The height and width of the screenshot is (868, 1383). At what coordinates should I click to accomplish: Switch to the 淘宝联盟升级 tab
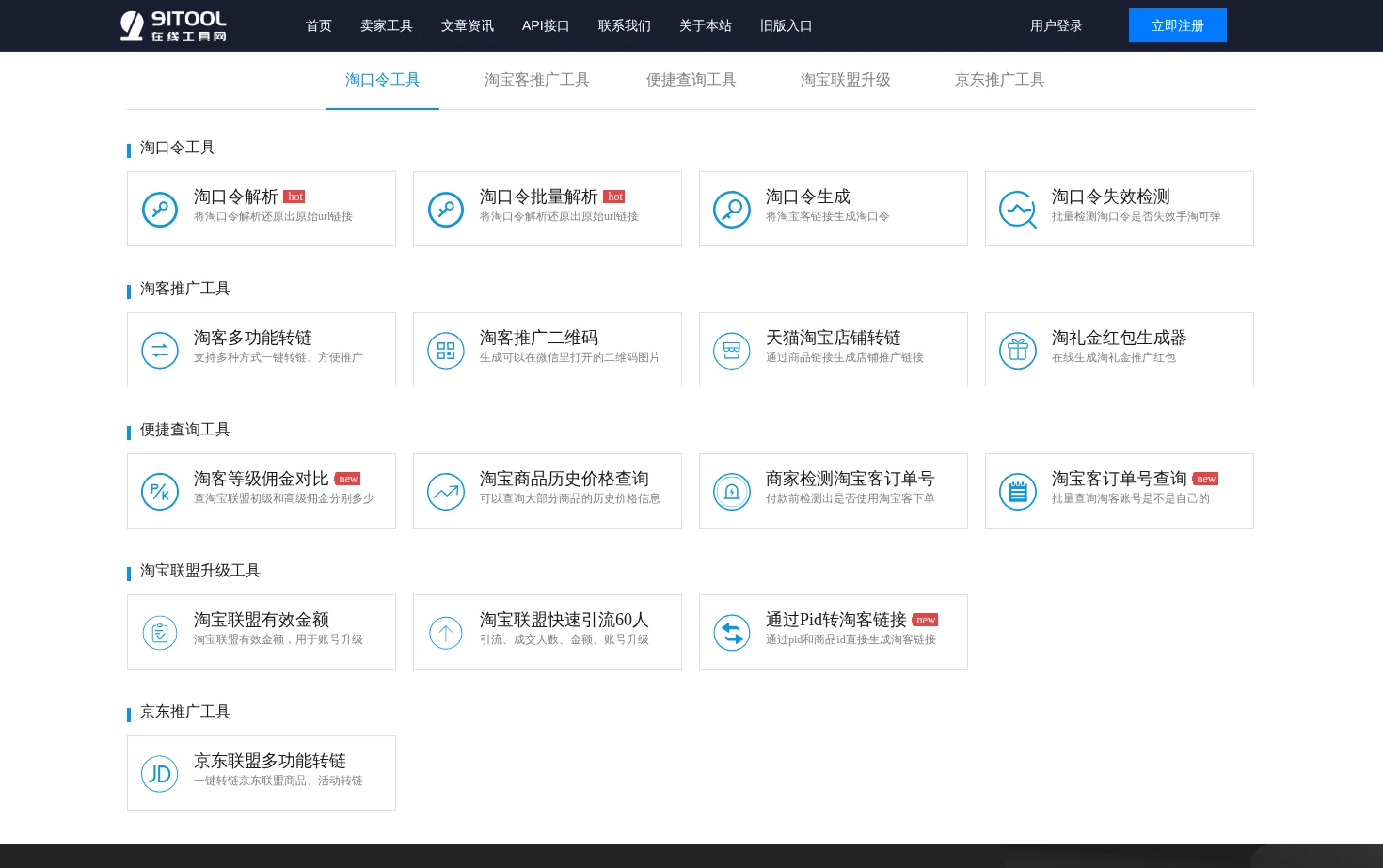(846, 80)
